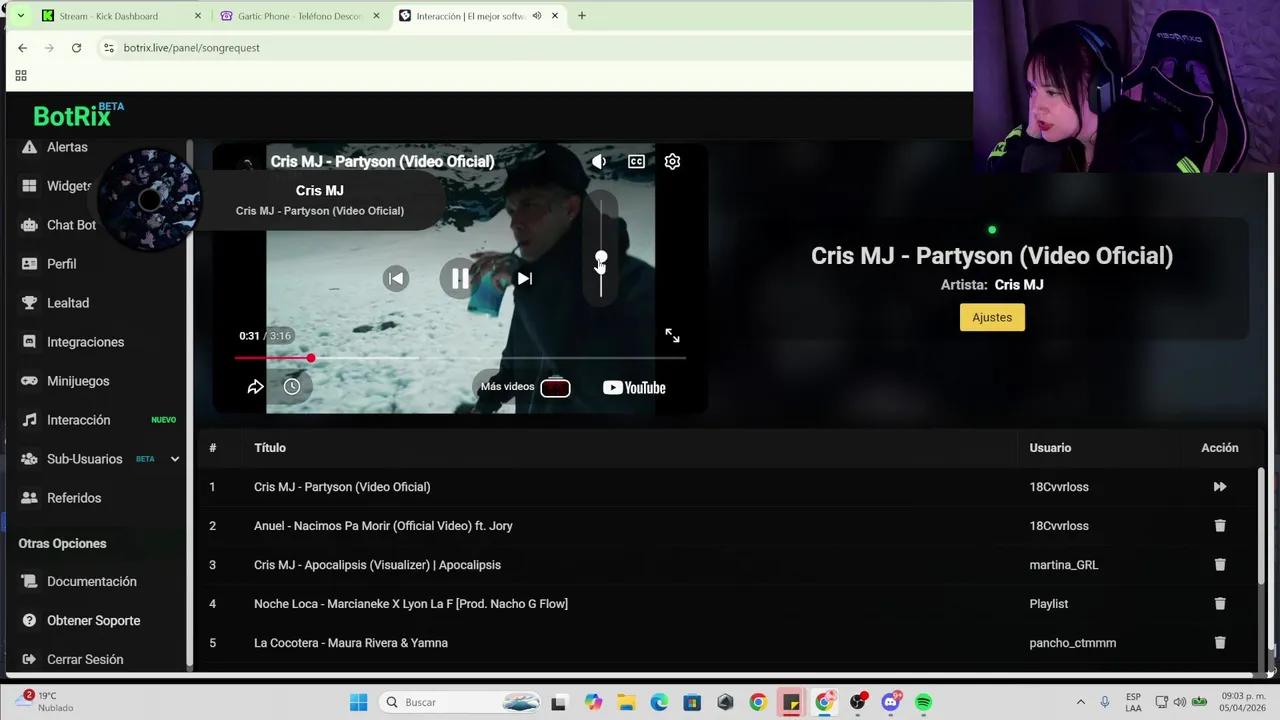The image size is (1280, 720).
Task: Select user pancho_ctmmm in queue
Action: pos(1073,643)
